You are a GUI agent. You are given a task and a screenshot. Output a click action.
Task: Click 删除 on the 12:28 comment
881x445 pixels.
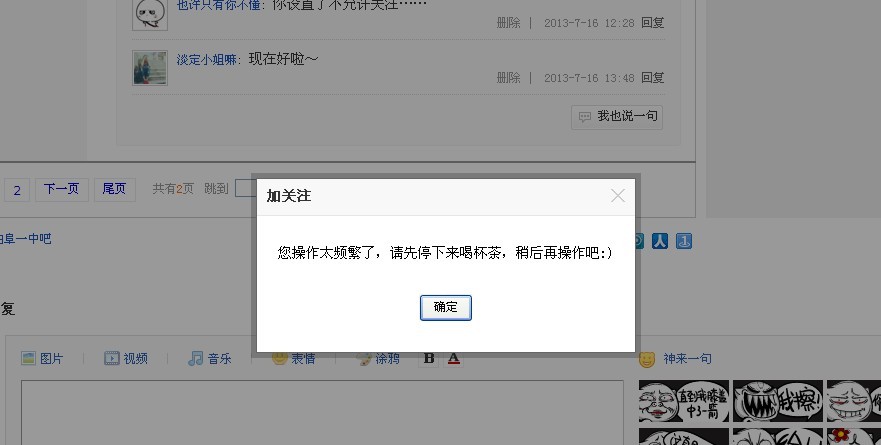(508, 22)
